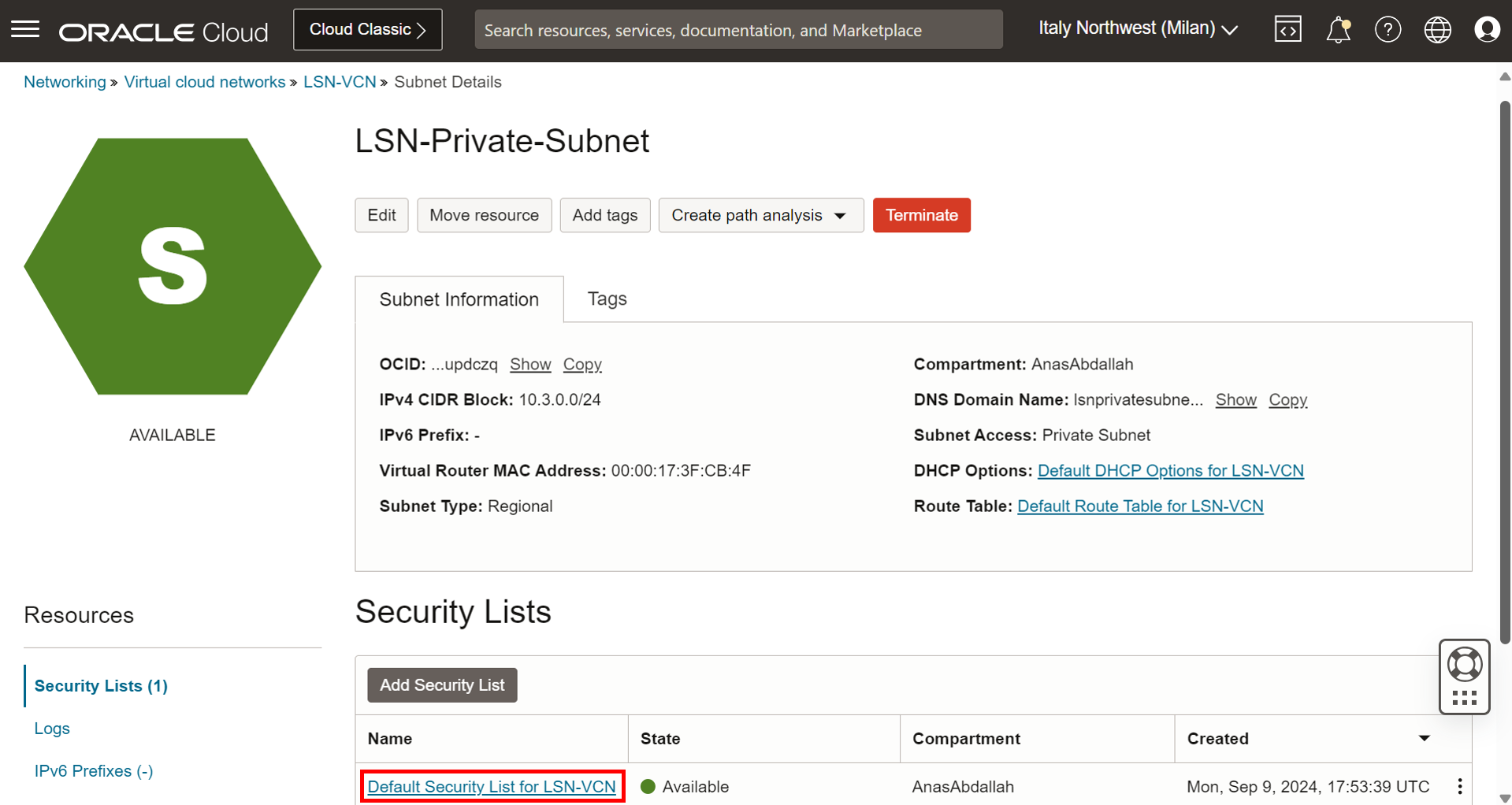Go to Virtual cloud networks breadcrumb

click(x=205, y=82)
